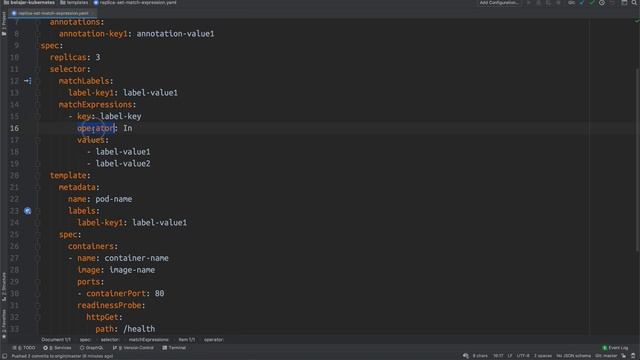Screen dimensions: 640x360
Task: Open the Project tool window sidebar button
Action: click(x=4, y=24)
